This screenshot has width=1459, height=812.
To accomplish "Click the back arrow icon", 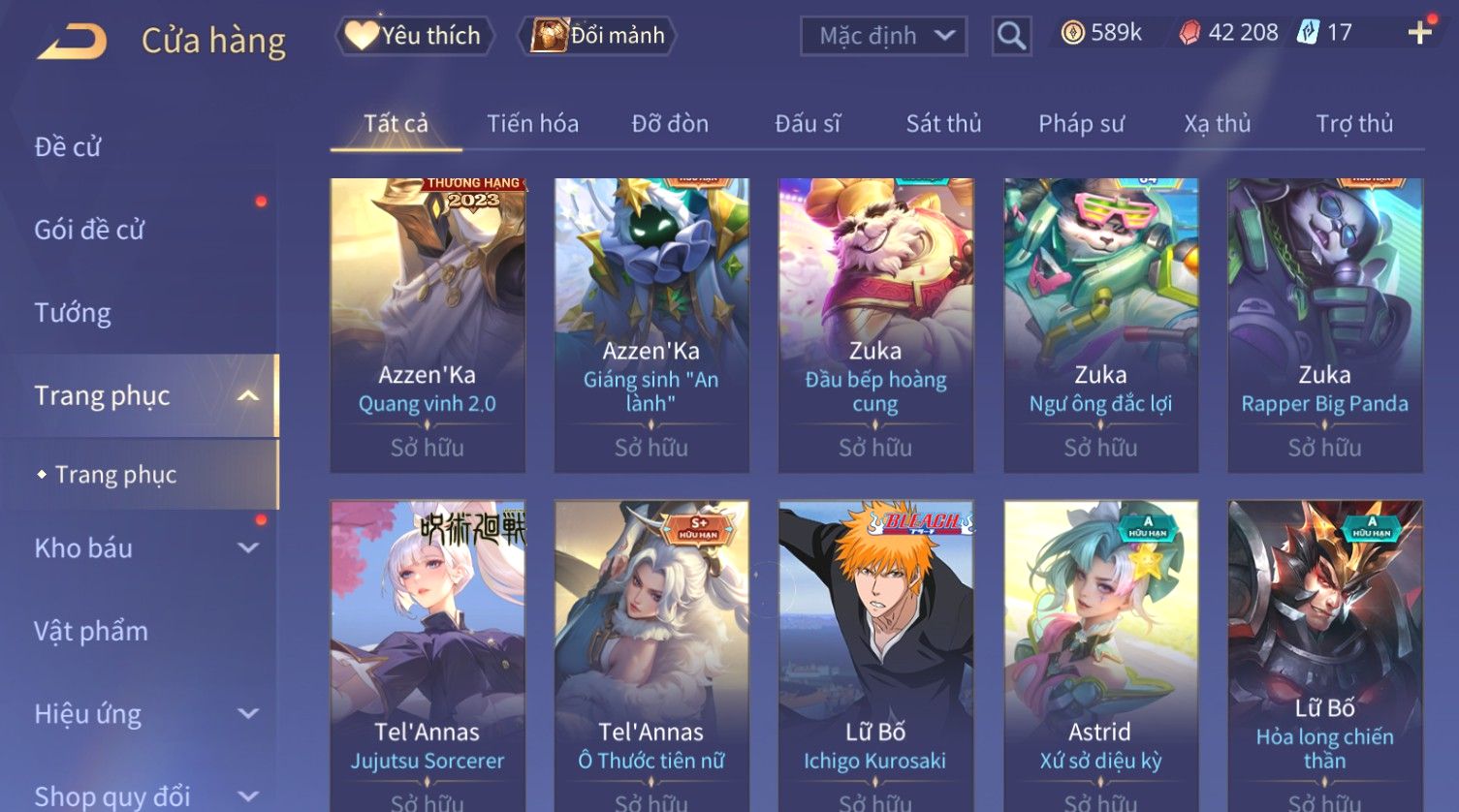I will point(72,42).
